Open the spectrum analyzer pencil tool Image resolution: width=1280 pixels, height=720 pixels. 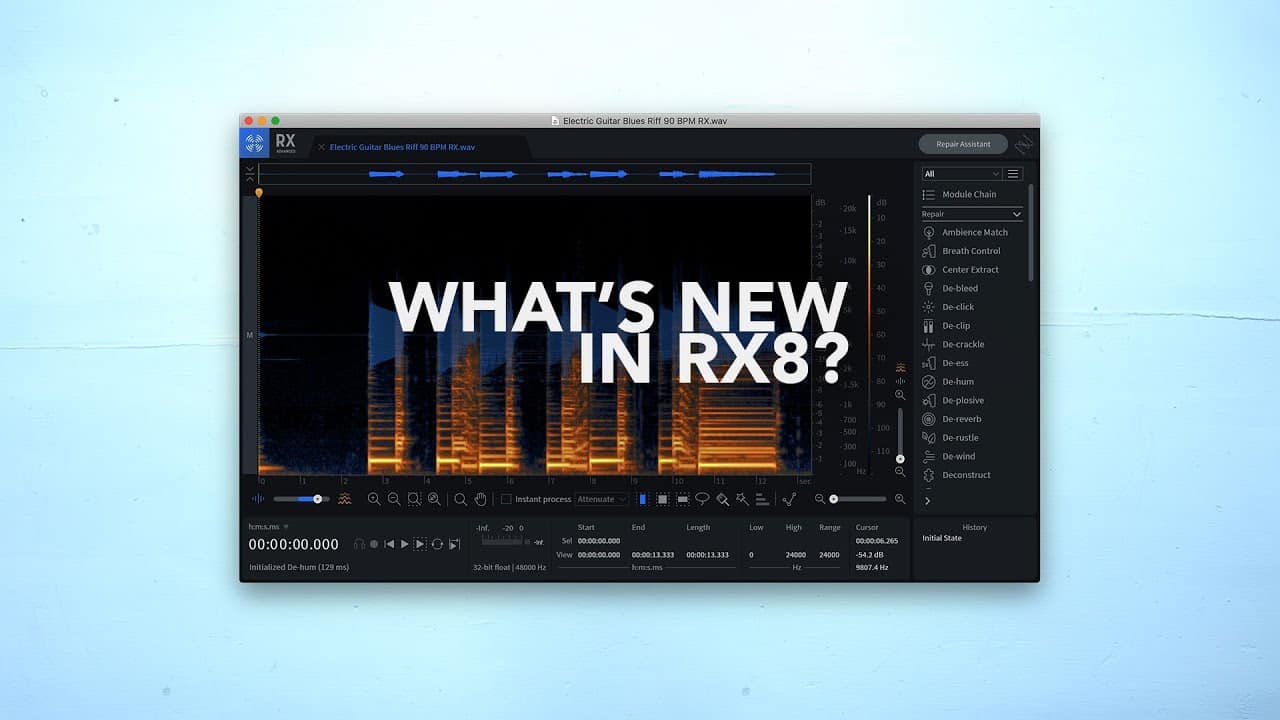click(x=789, y=499)
